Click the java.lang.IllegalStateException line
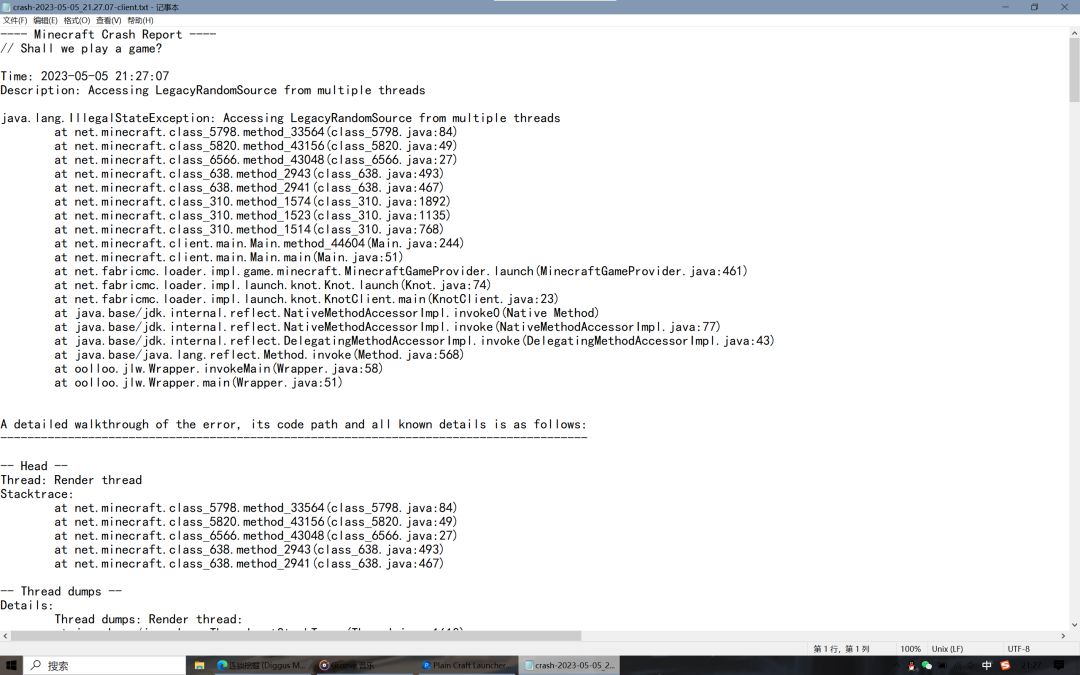Viewport: 1080px width, 675px height. click(280, 118)
